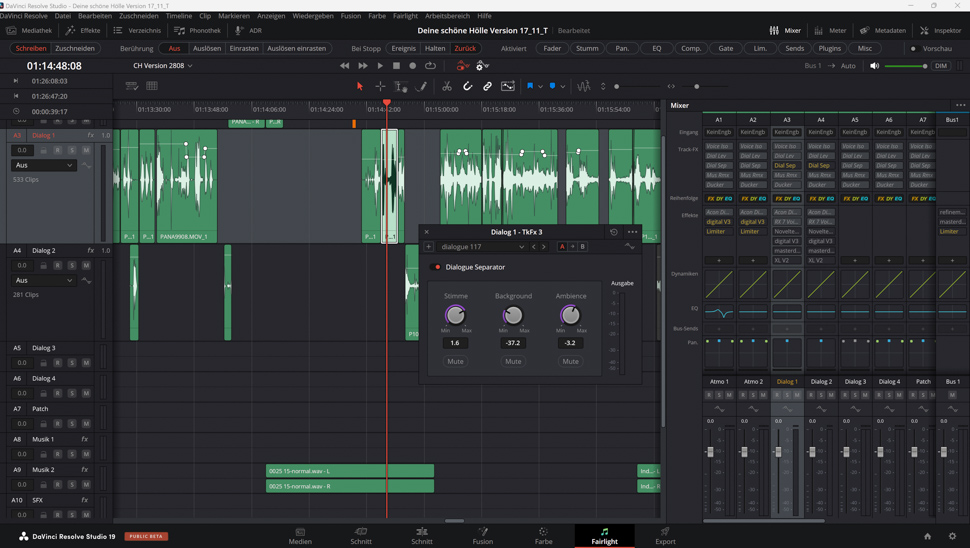Click the red automation toggle icon
The height and width of the screenshot is (548, 970).
[x=462, y=66]
